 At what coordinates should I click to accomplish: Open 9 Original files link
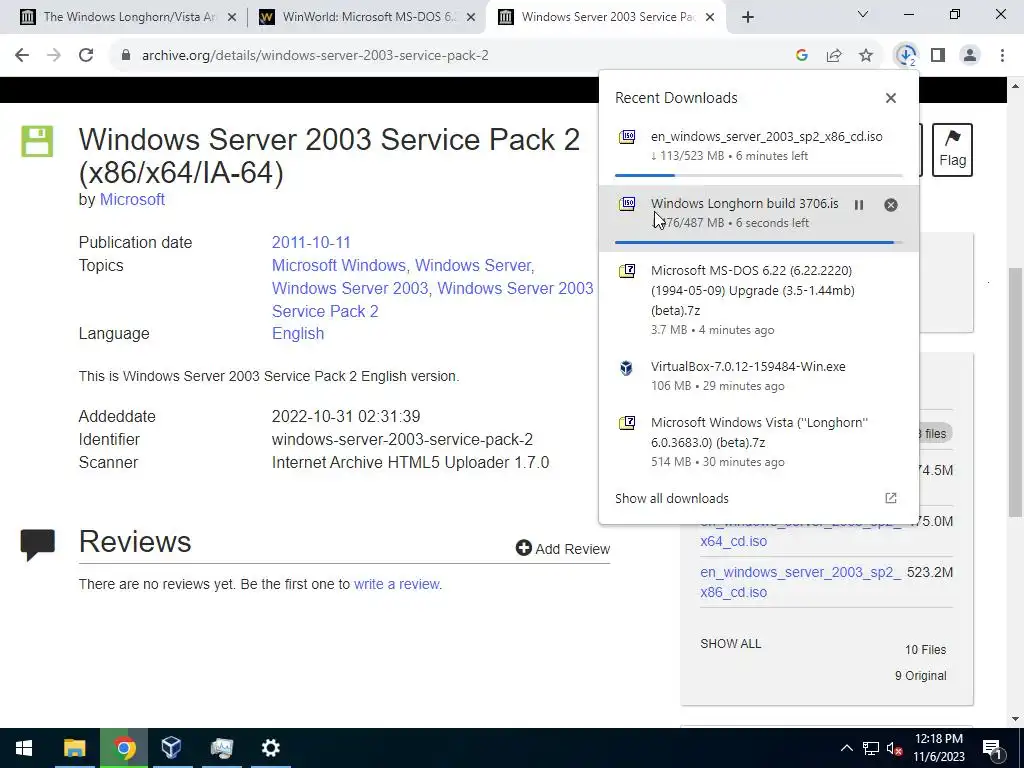click(920, 676)
